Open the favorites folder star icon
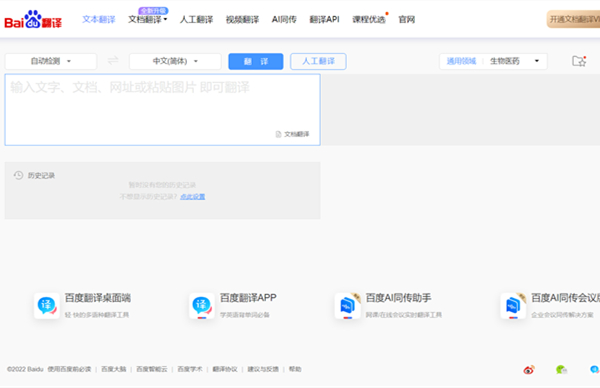Screen dimensions: 600x388 [579, 61]
